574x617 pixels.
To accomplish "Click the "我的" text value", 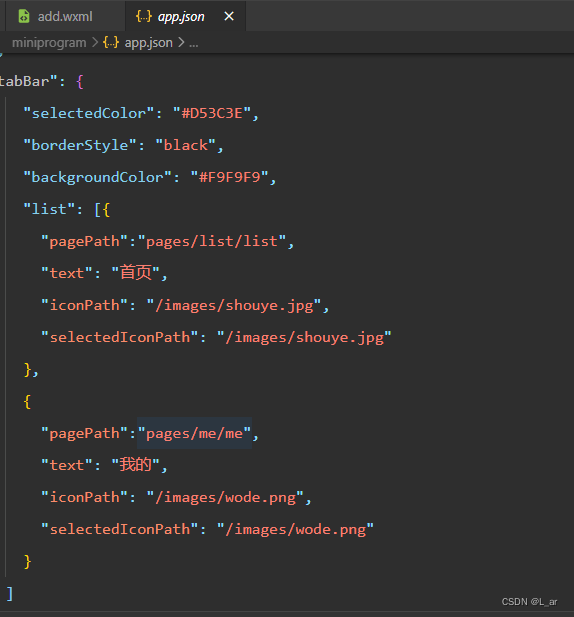I will coord(136,465).
